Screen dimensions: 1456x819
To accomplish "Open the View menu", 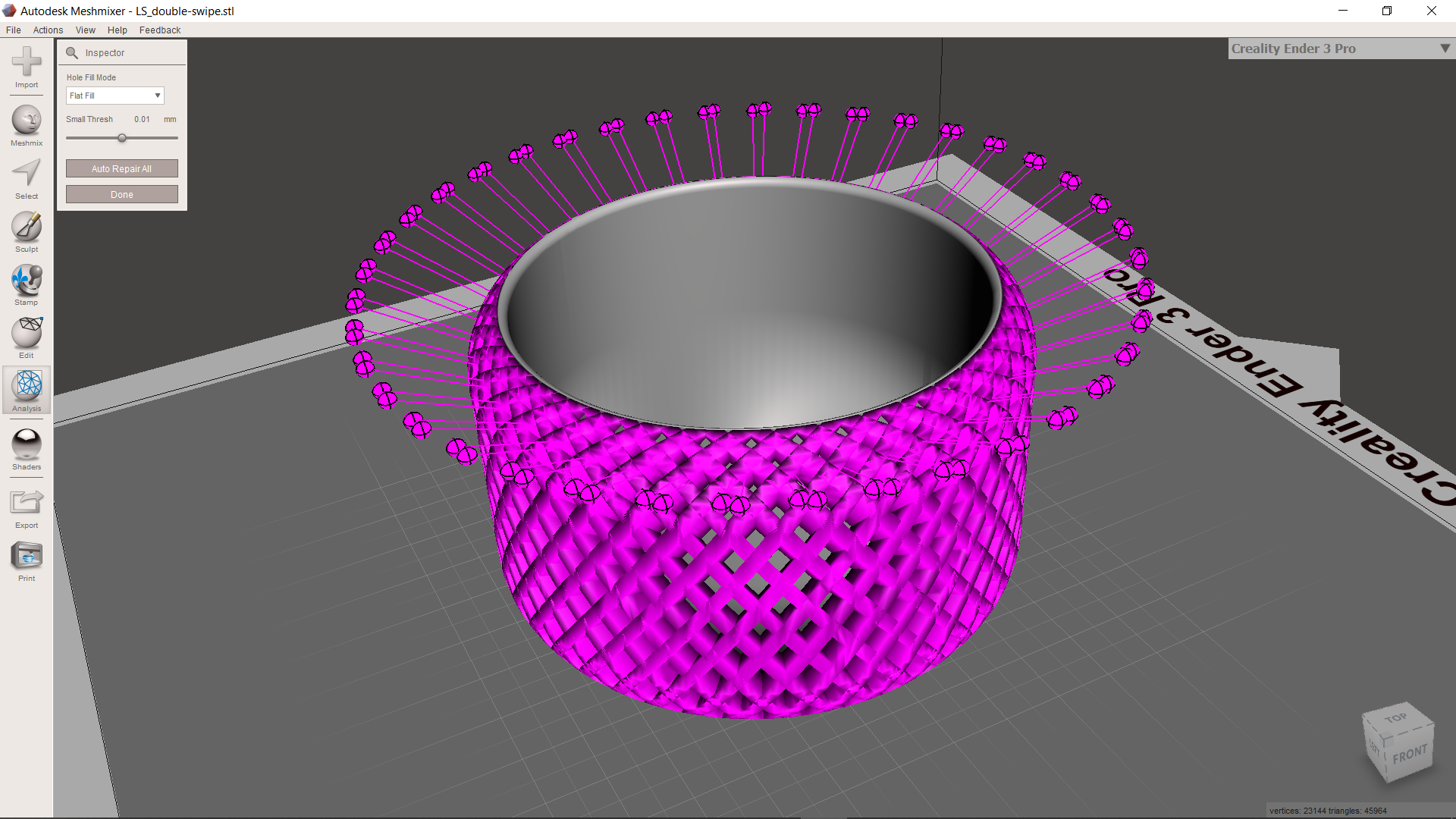I will (85, 30).
